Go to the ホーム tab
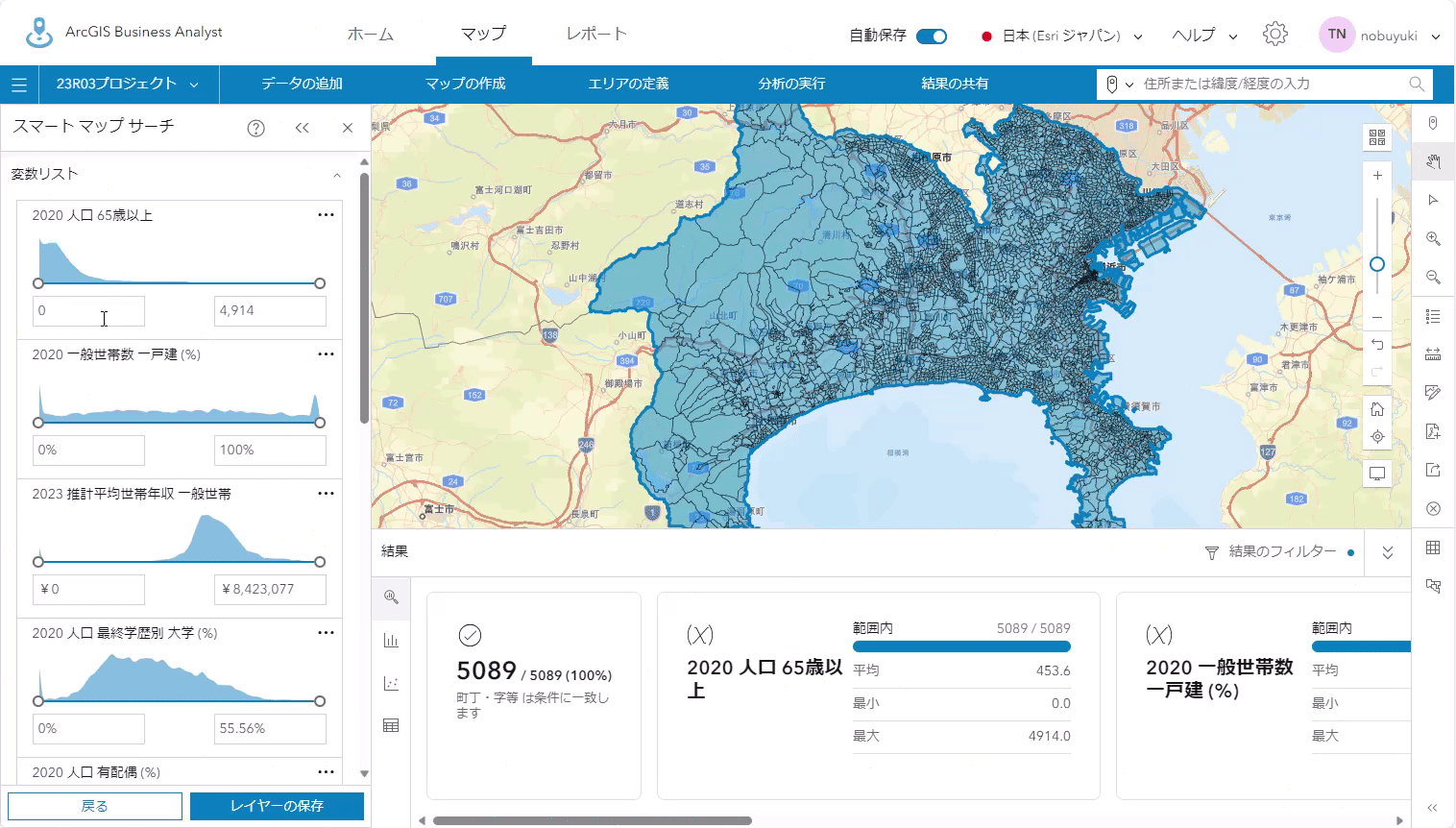1456x828 pixels. [x=371, y=35]
